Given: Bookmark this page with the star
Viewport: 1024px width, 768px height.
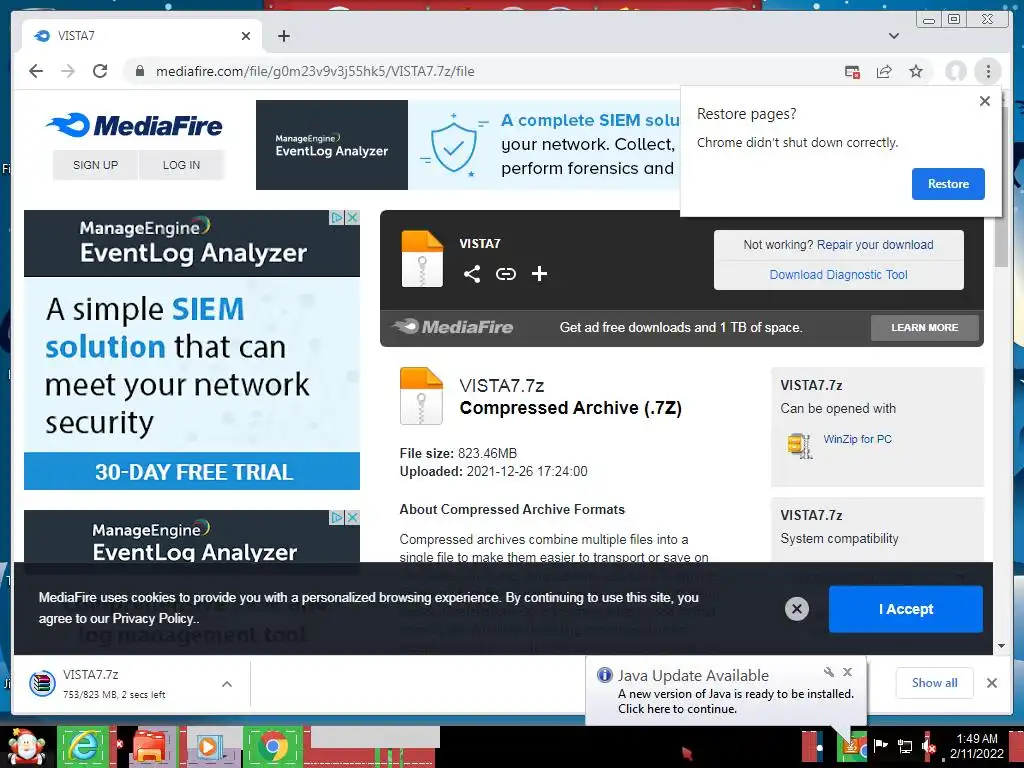Looking at the screenshot, I should [x=916, y=71].
